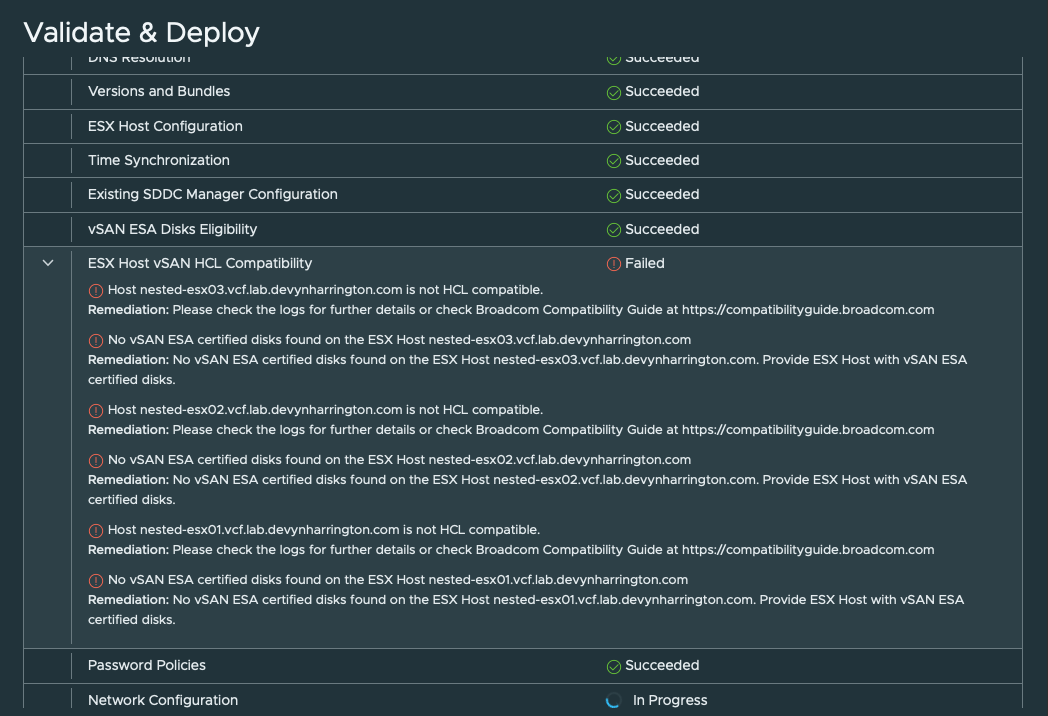The height and width of the screenshot is (716, 1048).
Task: Click the error icon for nested-esx02 not HCL compatible
Action: coord(96,410)
